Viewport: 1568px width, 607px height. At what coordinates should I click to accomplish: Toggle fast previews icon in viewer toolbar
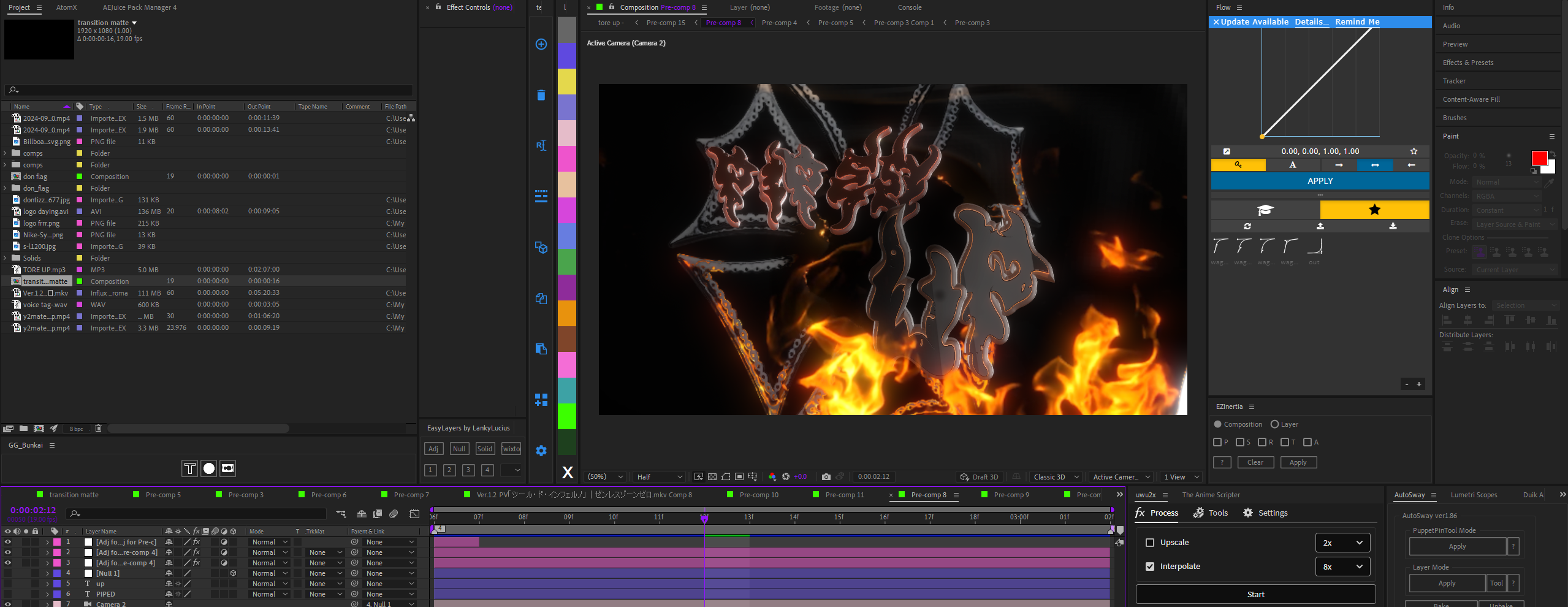click(698, 477)
